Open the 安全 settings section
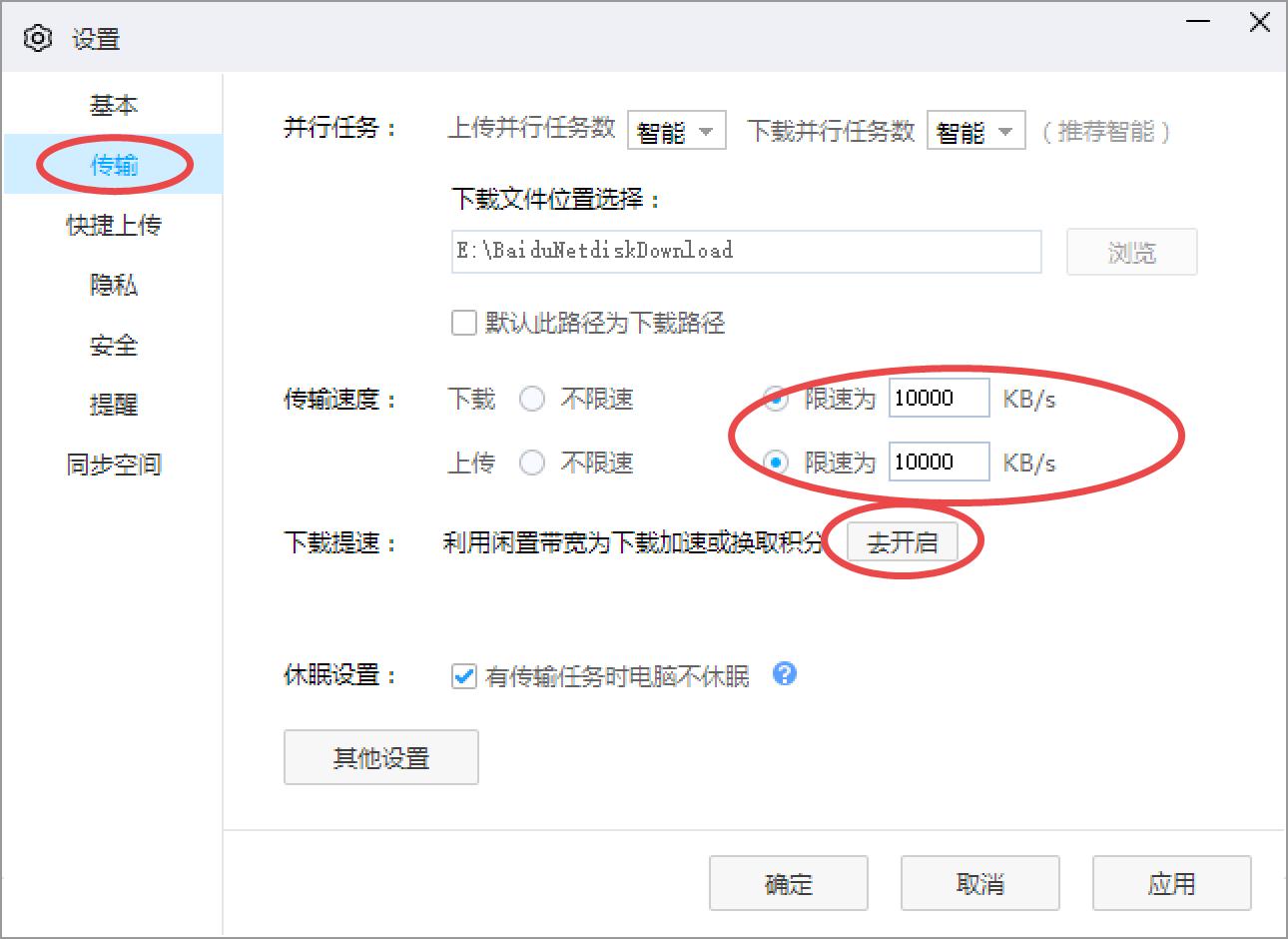The height and width of the screenshot is (939, 1288). [114, 345]
